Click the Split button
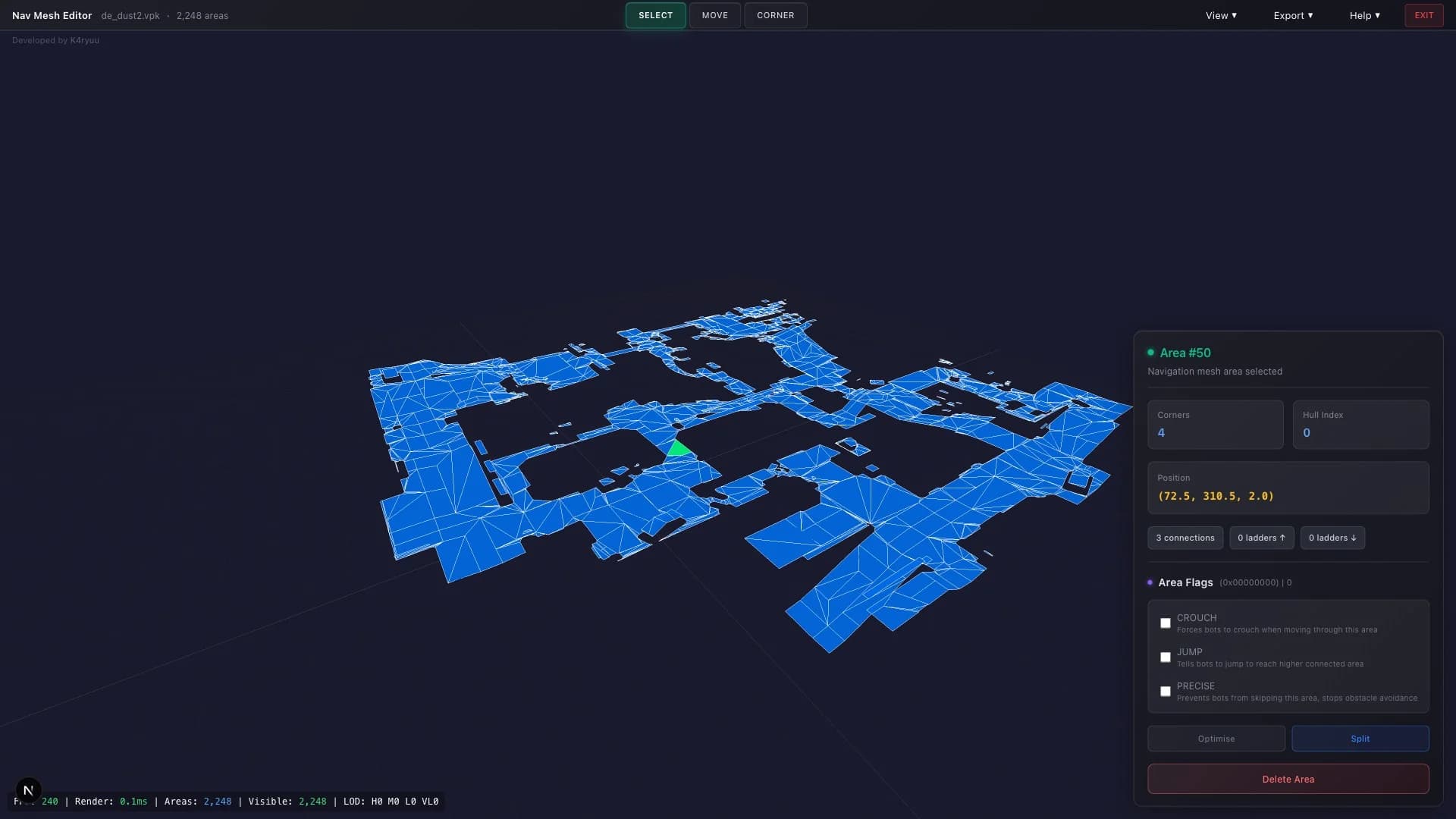Screen dimensions: 1456x819 pos(1360,739)
